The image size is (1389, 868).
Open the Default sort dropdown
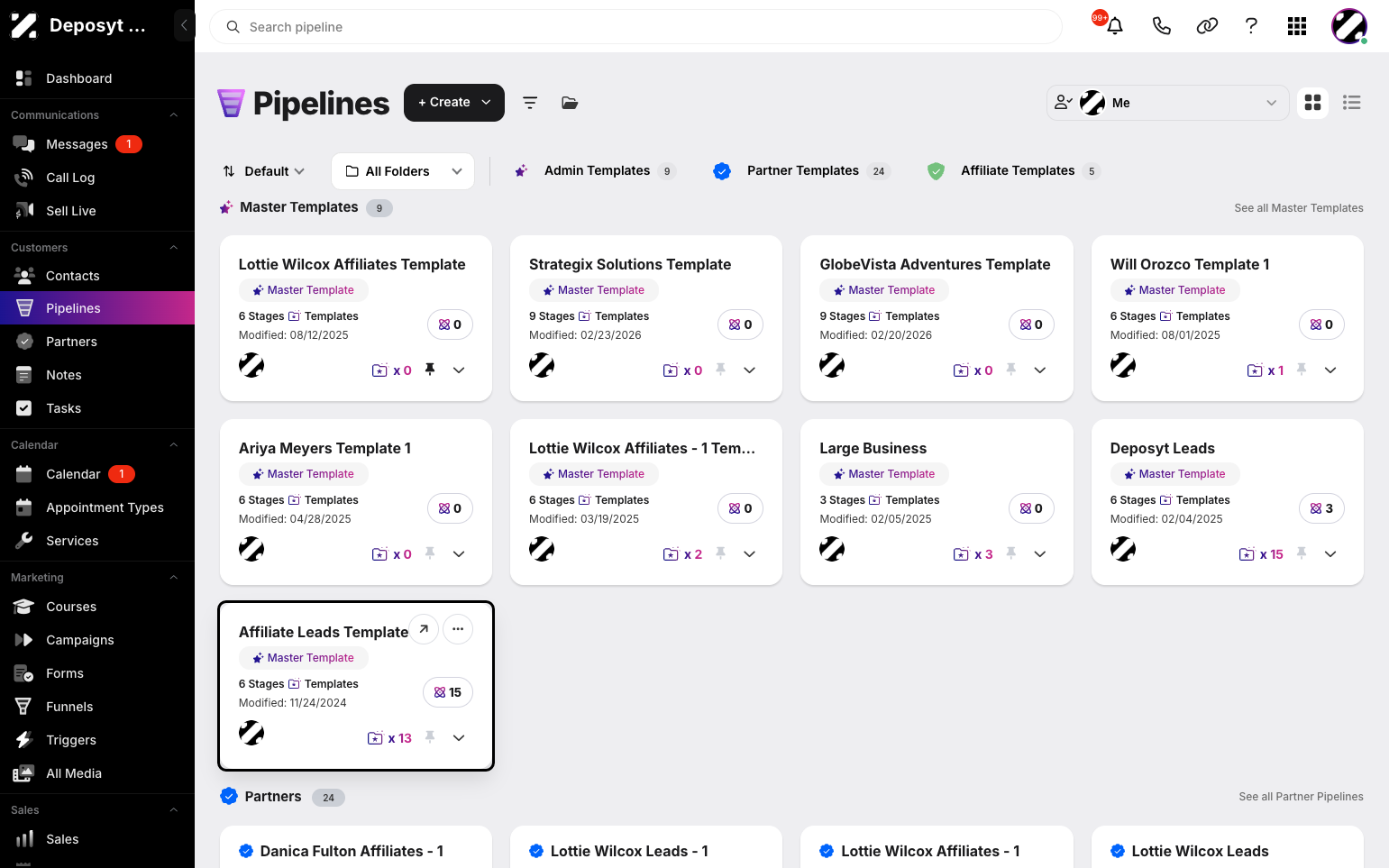point(264,171)
